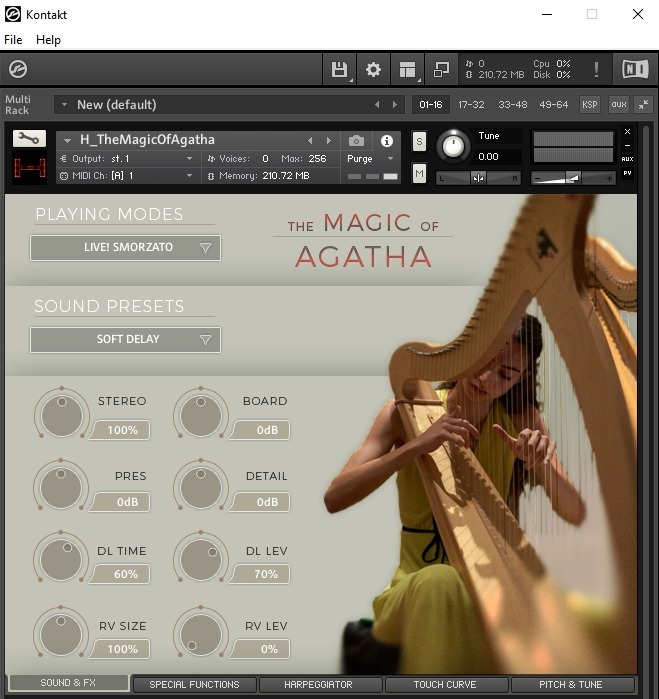Click the STEREO 100% value field
The image size is (659, 699).
[121, 430]
